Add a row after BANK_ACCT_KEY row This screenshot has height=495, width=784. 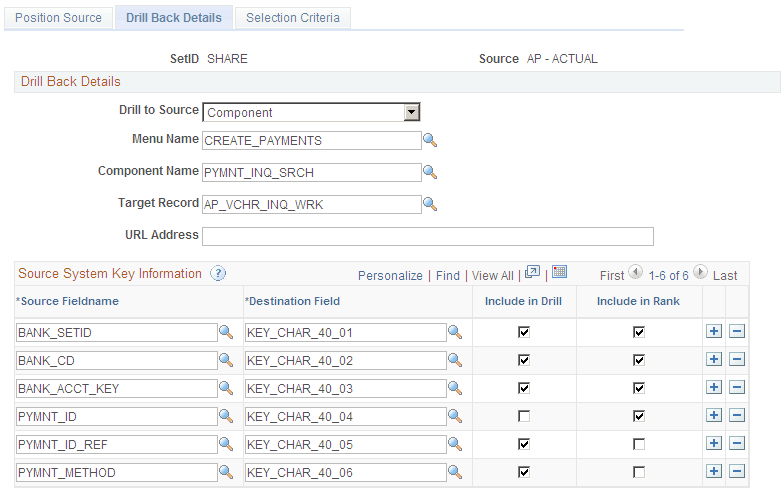point(714,387)
